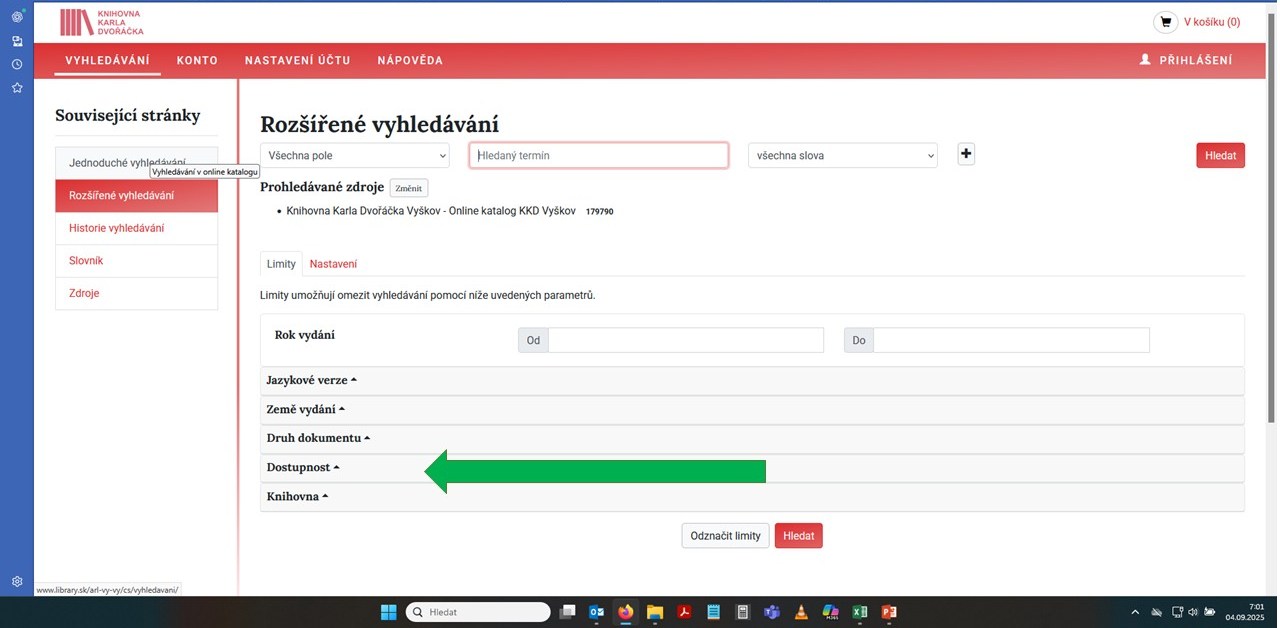This screenshot has height=628, width=1280.
Task: Expand the Druh dokumentu section
Action: [x=318, y=438]
